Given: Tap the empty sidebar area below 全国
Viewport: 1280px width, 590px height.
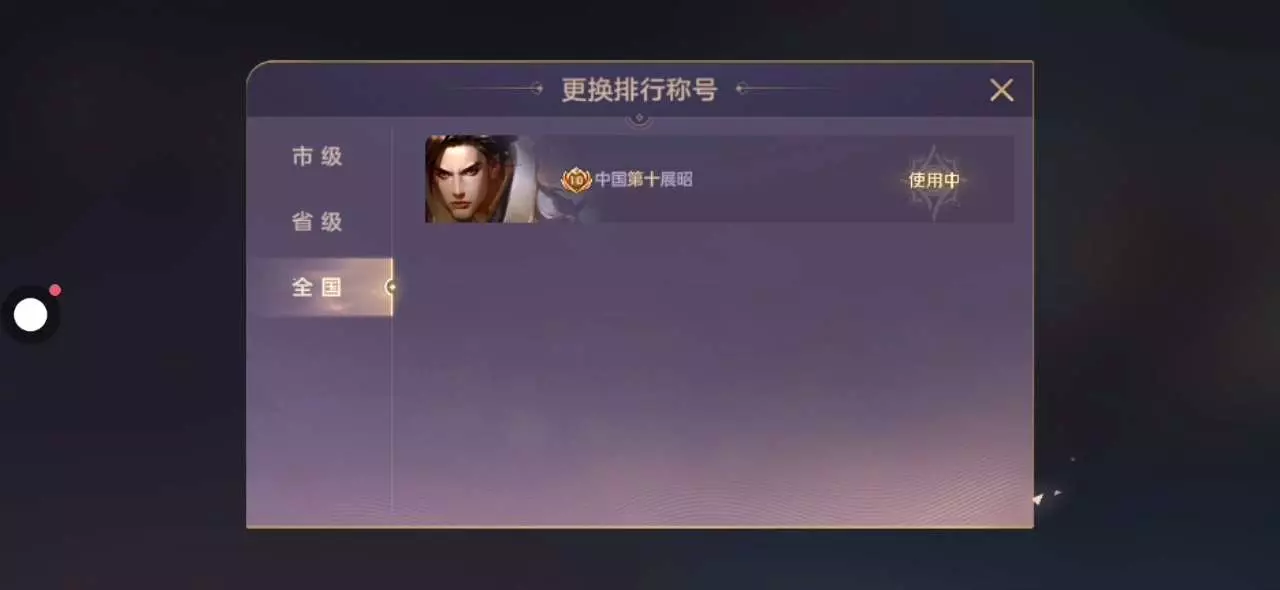Looking at the screenshot, I should click(319, 420).
